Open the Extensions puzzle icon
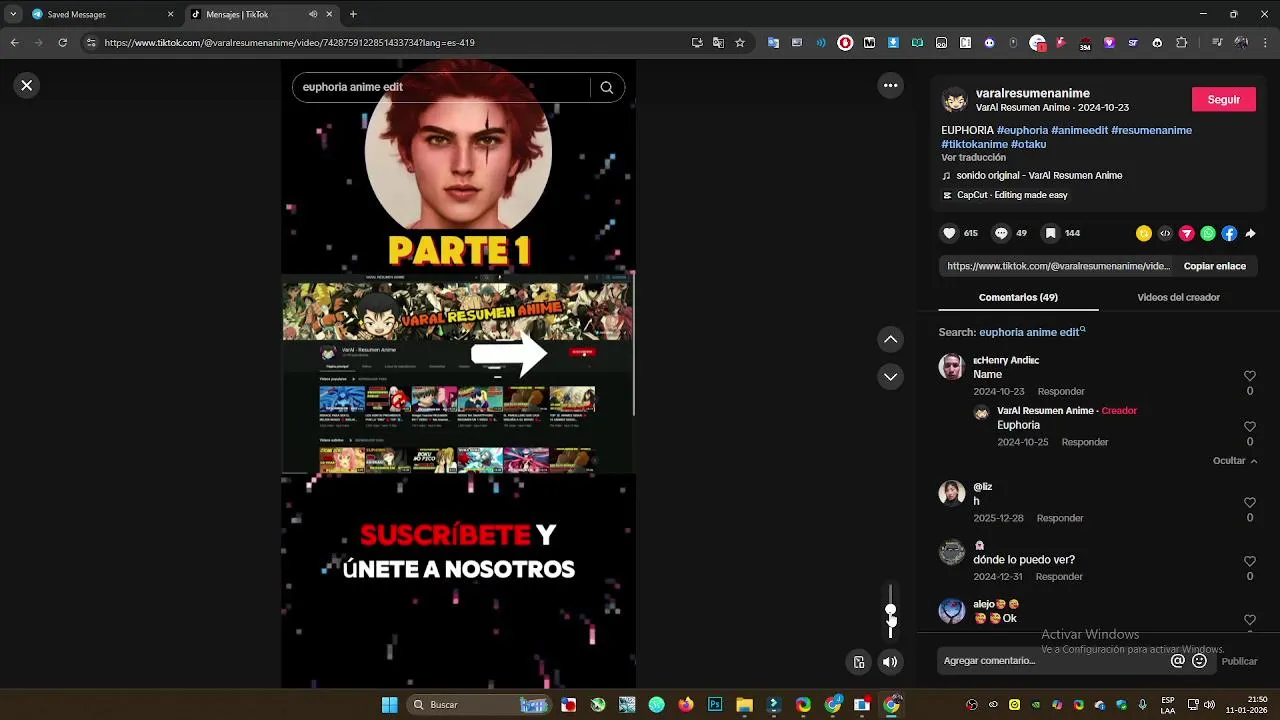Viewport: 1280px width, 720px height. [x=1181, y=43]
